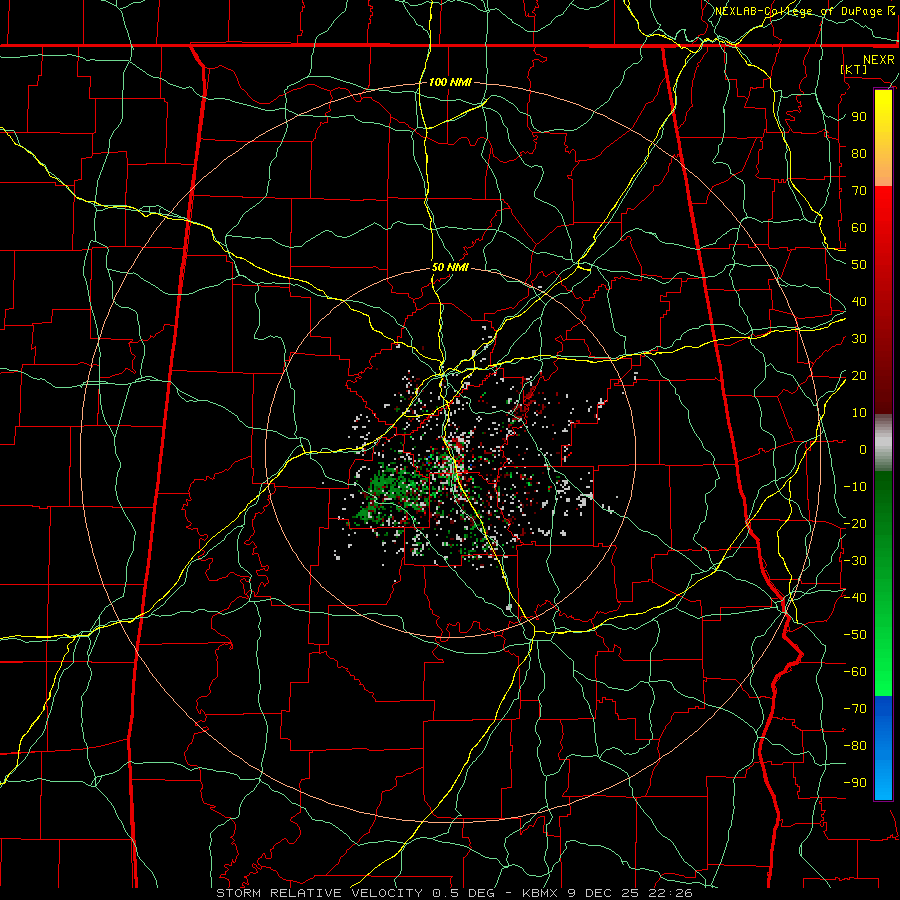
Task: Click the -40 value on the velocity scale
Action: 855,598
